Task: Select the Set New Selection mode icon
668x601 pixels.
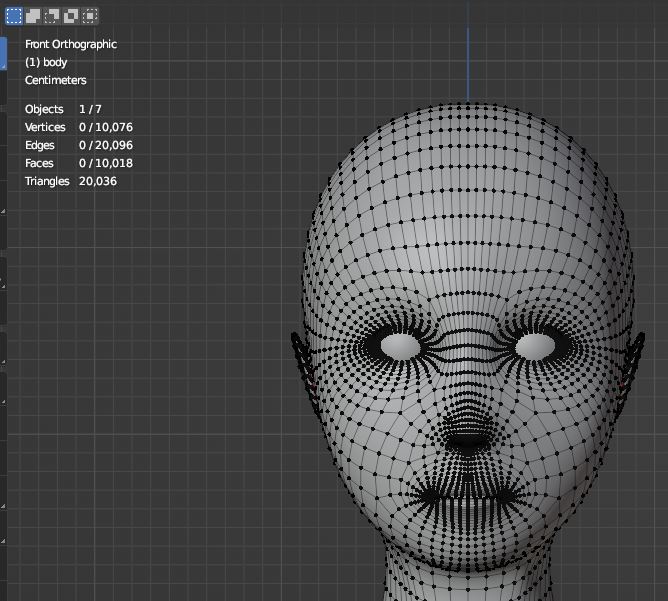Action: point(13,15)
